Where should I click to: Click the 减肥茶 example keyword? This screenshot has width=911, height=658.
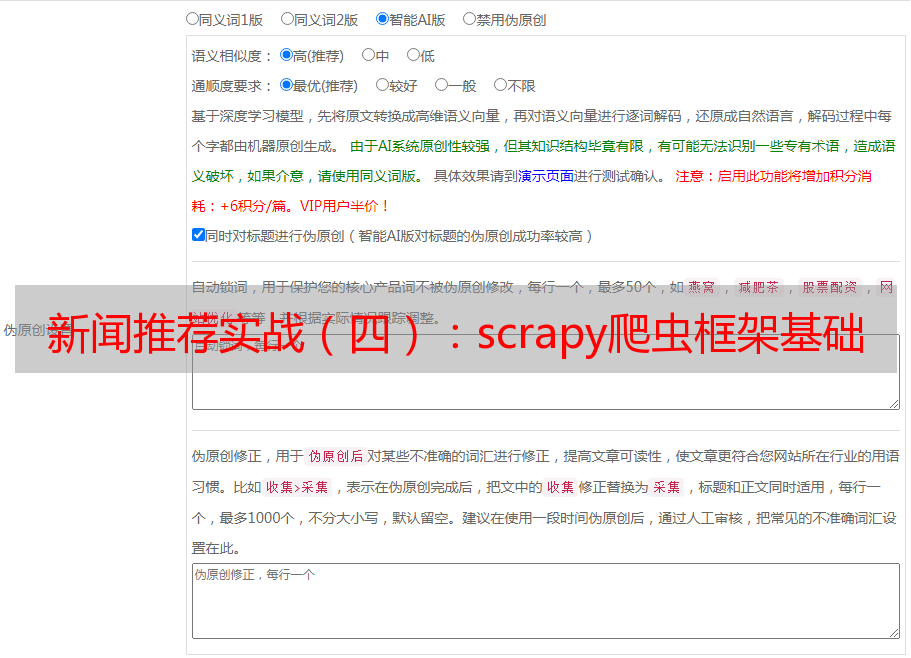[758, 287]
